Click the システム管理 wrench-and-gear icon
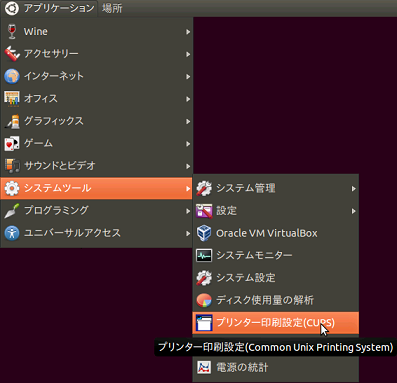Image resolution: width=397 pixels, height=383 pixels. [204, 188]
